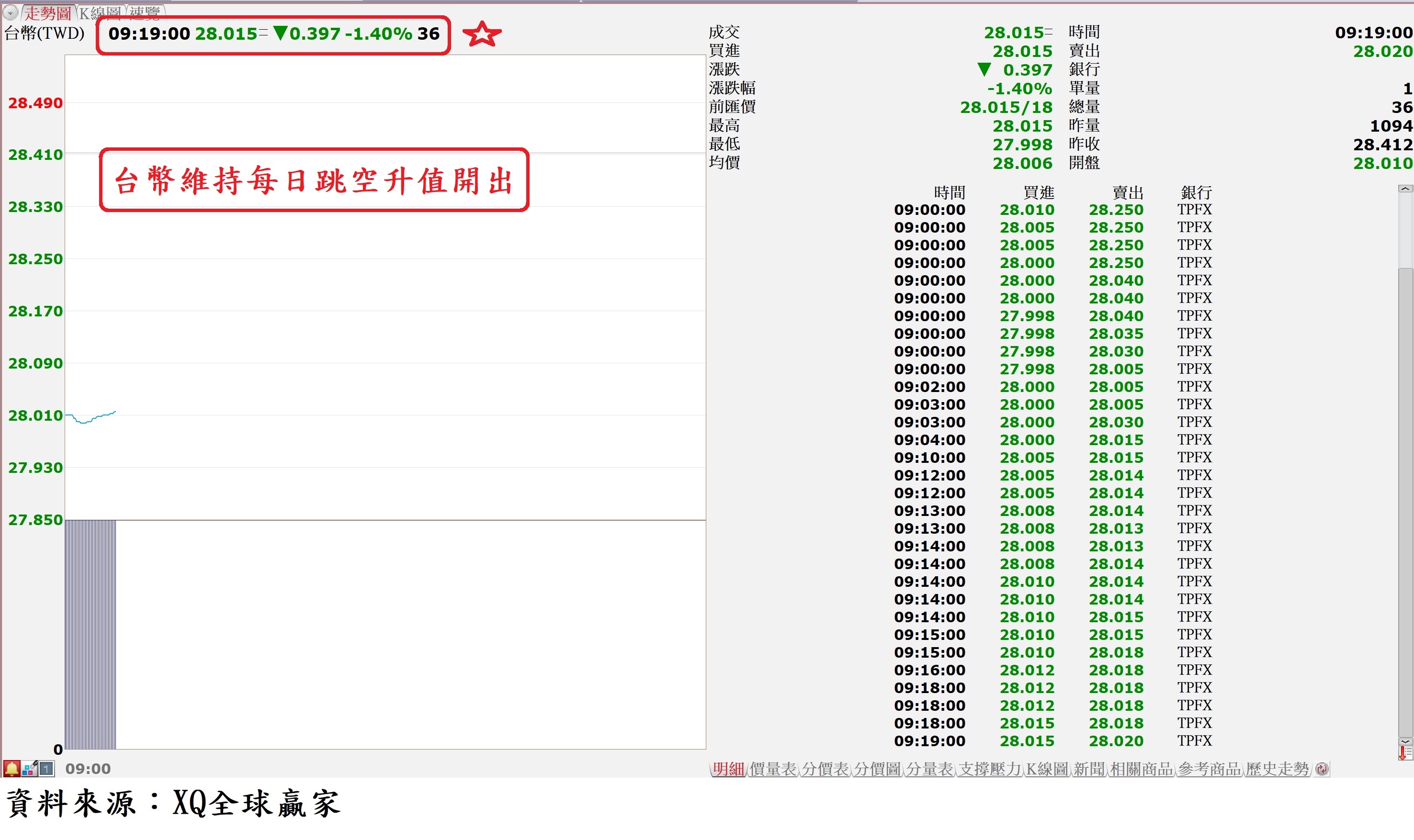Click the 28.410 price axis label
The height and width of the screenshot is (840, 1414).
pyautogui.click(x=35, y=155)
